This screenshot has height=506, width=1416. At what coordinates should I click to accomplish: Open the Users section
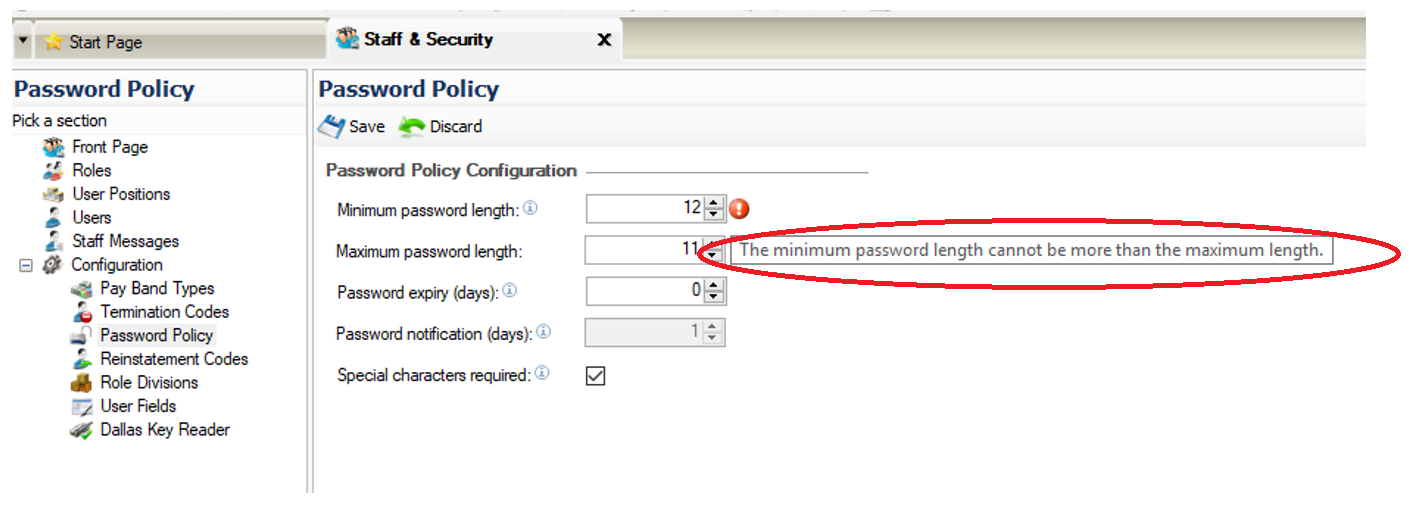pyautogui.click(x=91, y=218)
